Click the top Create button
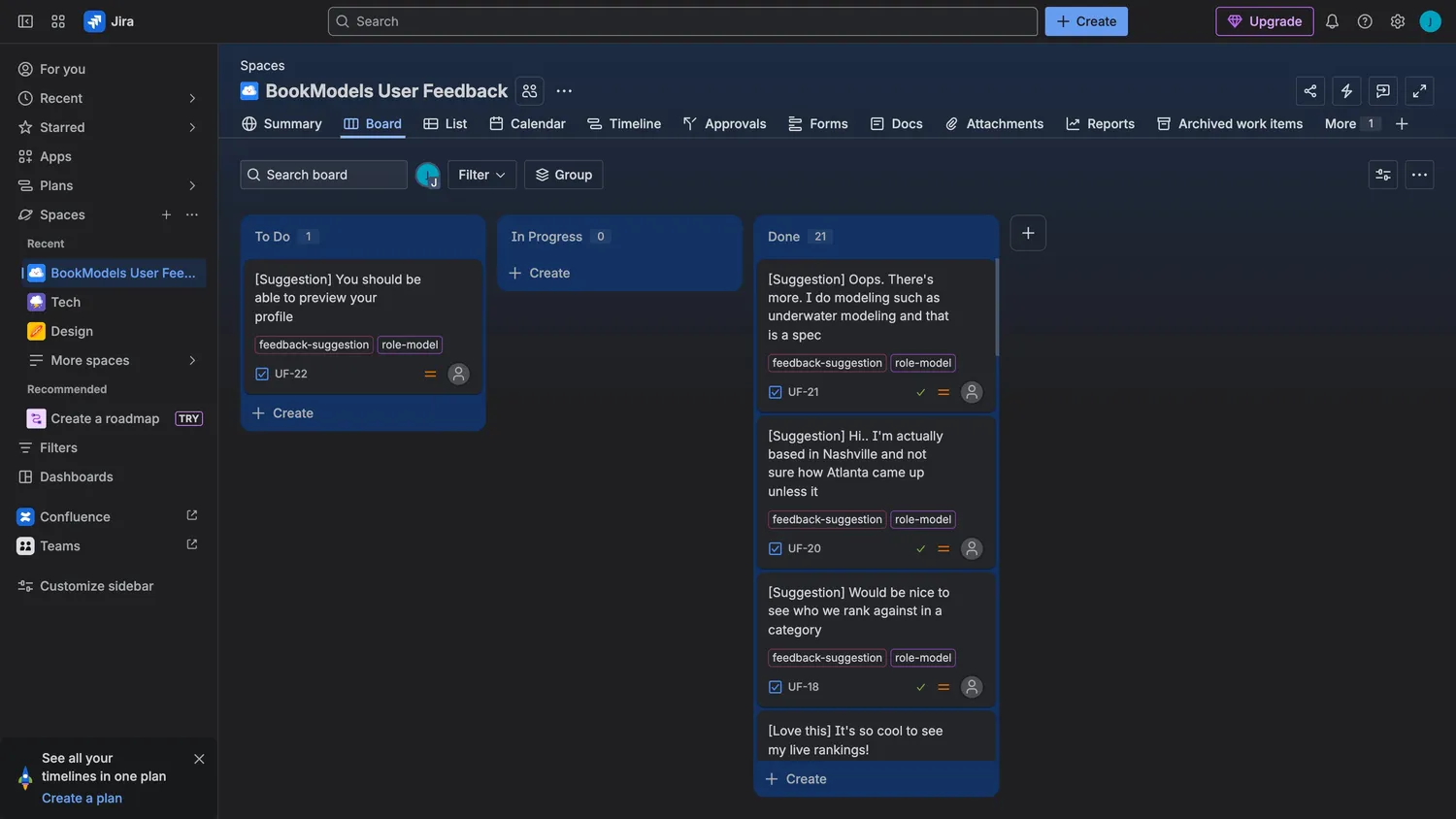Viewport: 1456px width, 819px height. 1086,21
